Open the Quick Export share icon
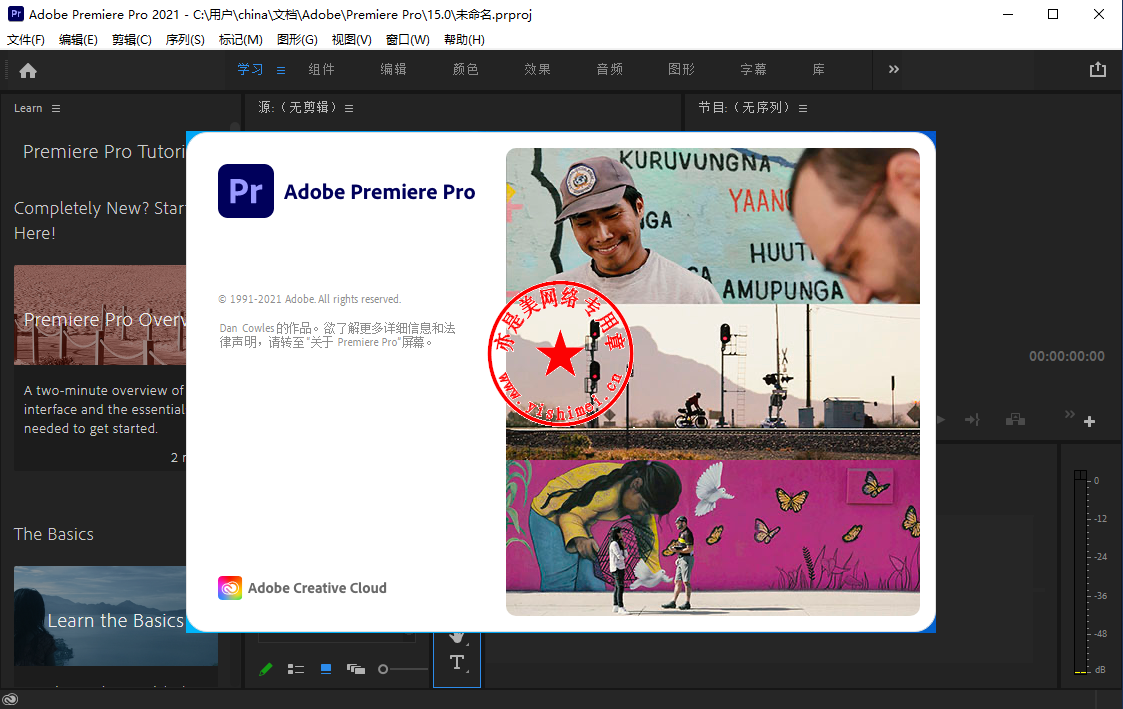 click(x=1097, y=69)
